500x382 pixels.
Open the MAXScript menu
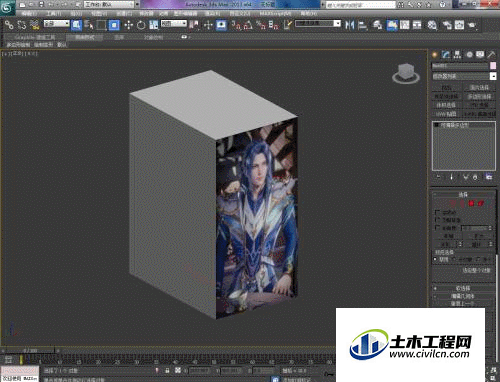pyautogui.click(x=275, y=14)
